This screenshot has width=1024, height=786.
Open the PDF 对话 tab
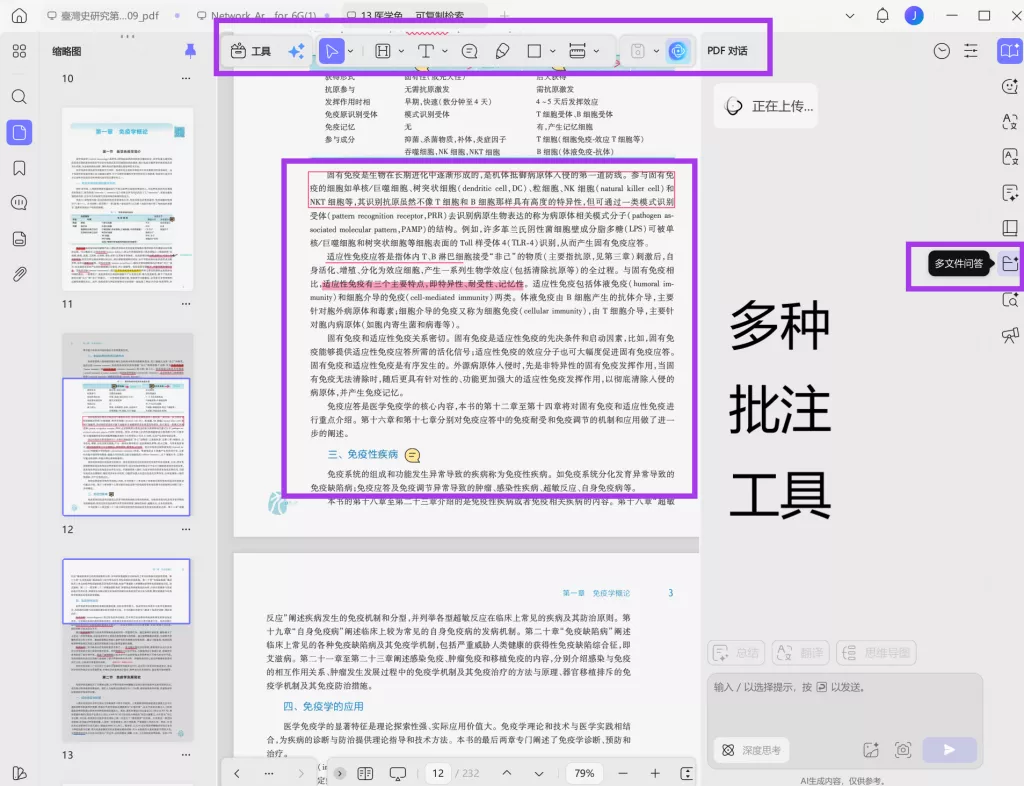click(728, 51)
